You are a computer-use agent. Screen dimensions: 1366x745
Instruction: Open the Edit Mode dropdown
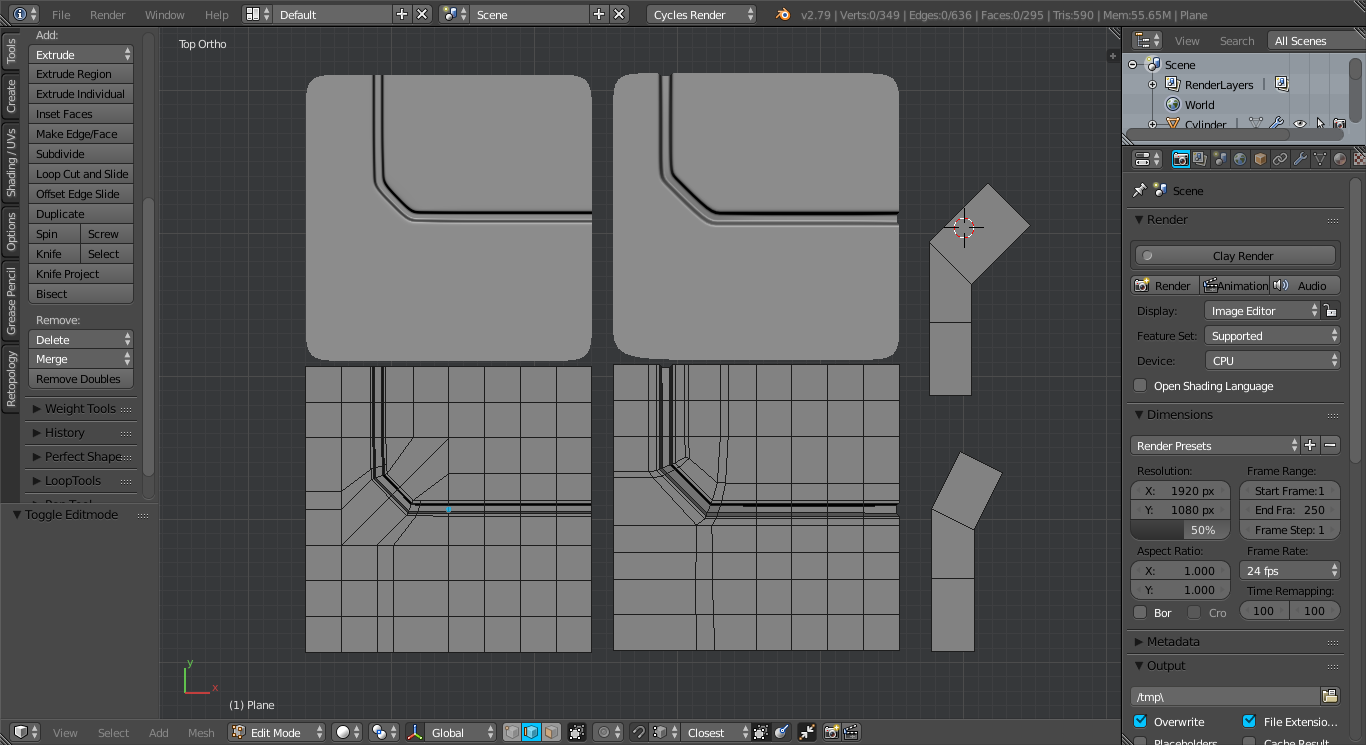277,732
